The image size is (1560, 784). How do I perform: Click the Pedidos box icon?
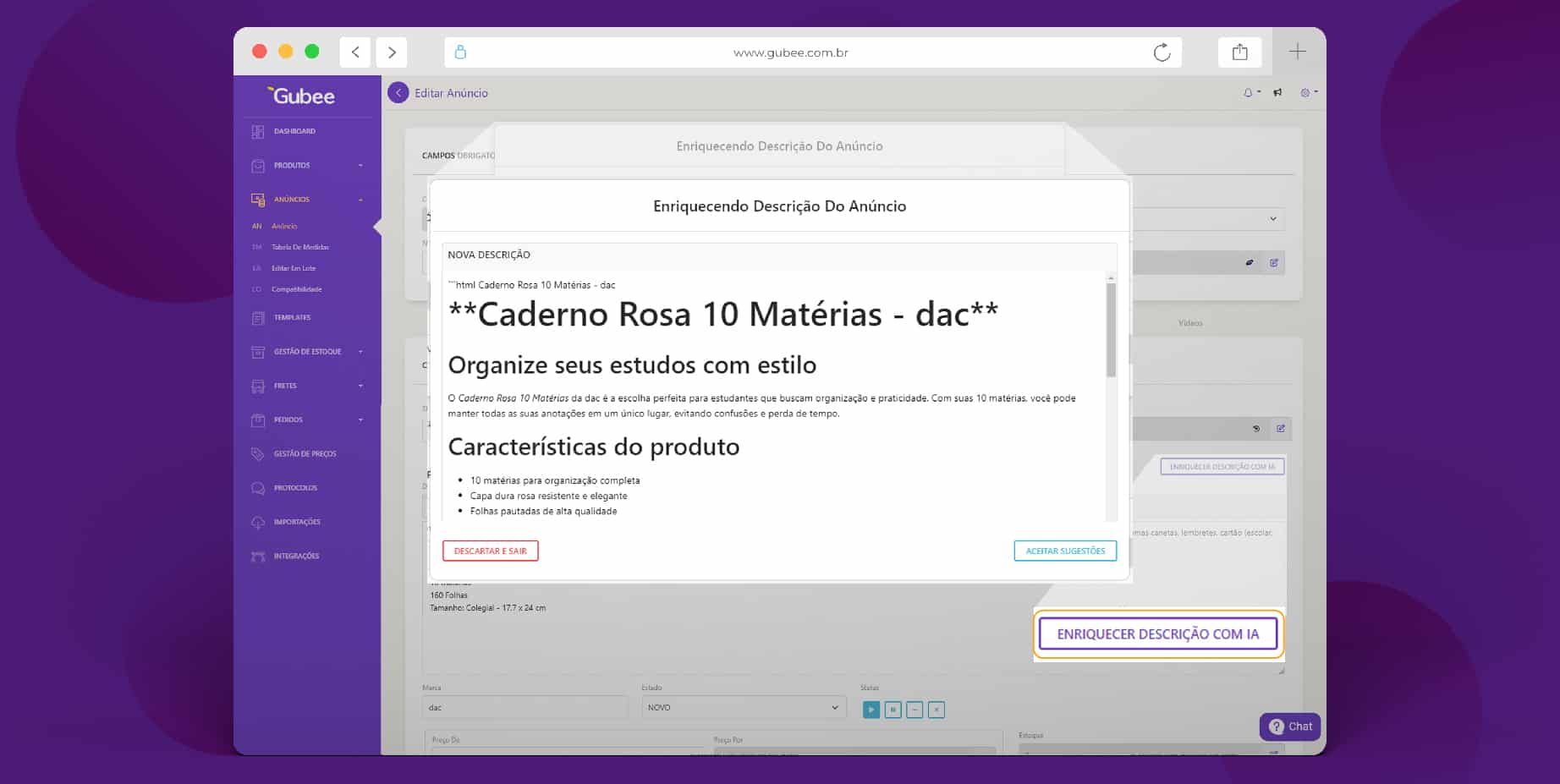pos(258,419)
